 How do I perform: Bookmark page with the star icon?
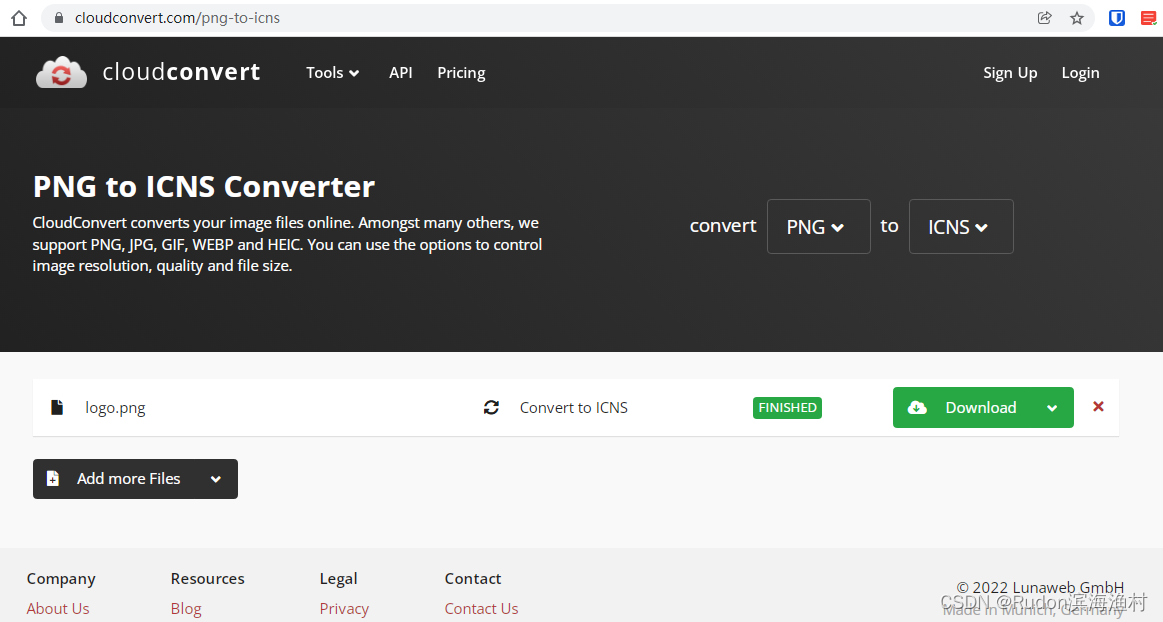(1077, 18)
